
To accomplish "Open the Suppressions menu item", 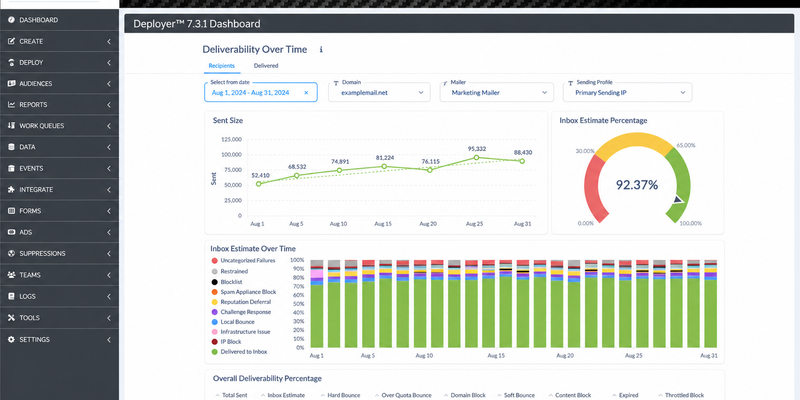I will tap(59, 254).
